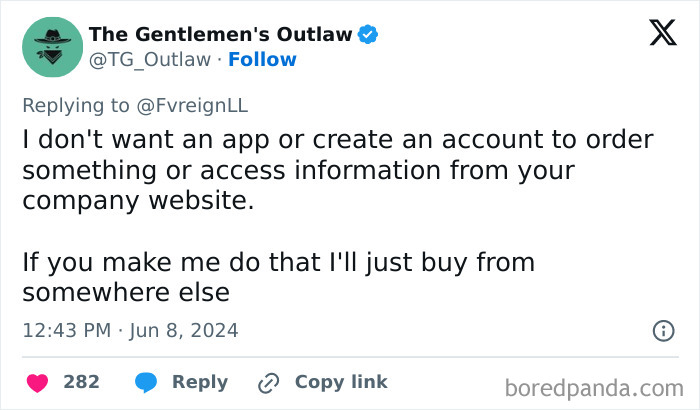700x410 pixels.
Task: Click the 282 likes count
Action: click(x=81, y=382)
